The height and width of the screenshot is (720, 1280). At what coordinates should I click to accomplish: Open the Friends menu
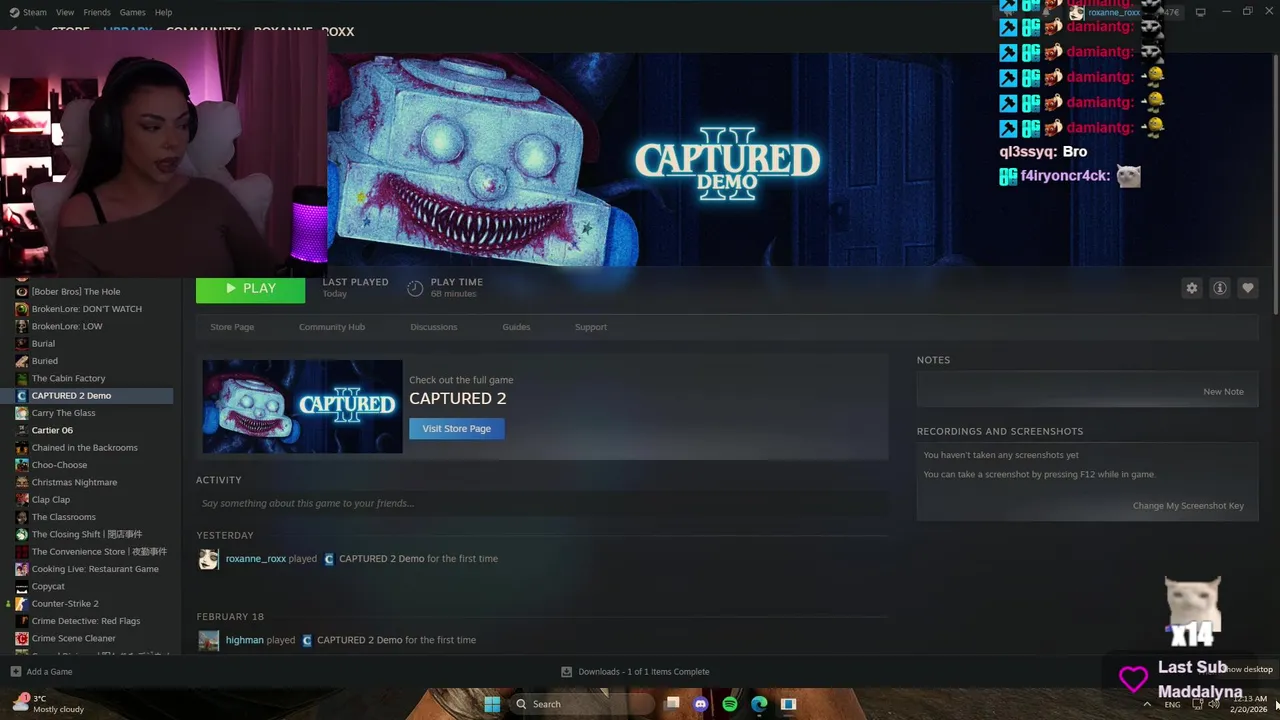pyautogui.click(x=97, y=12)
